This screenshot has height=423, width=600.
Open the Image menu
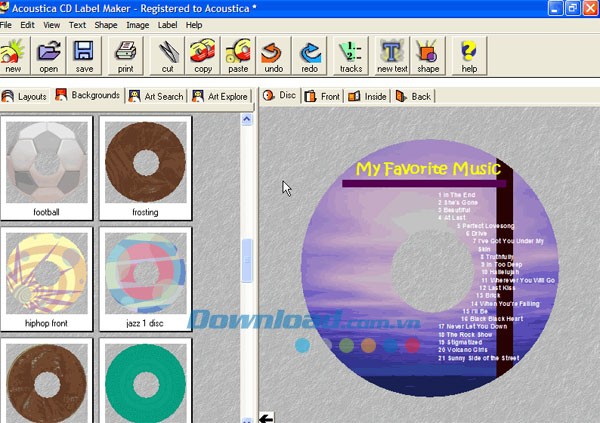pos(137,25)
